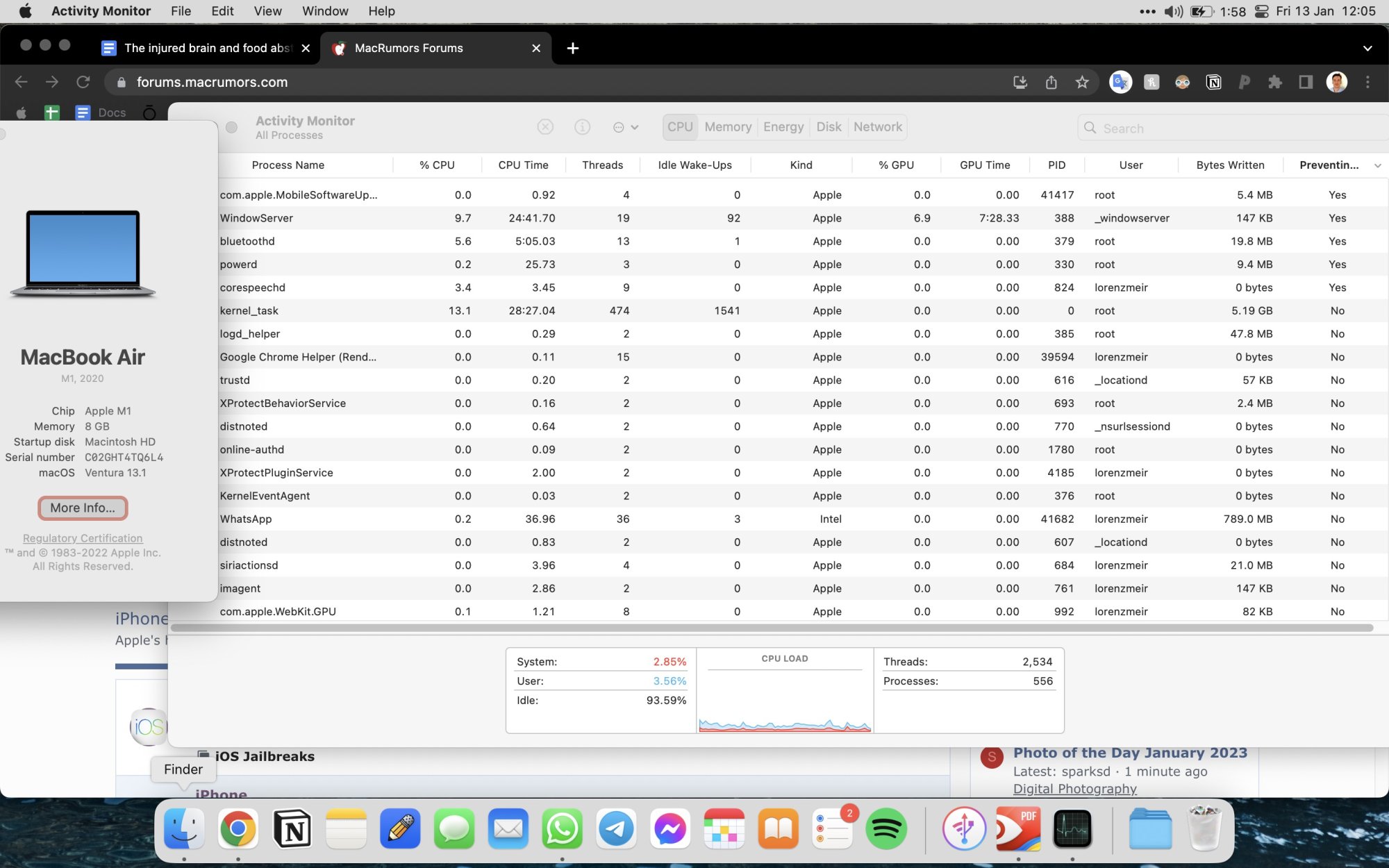Click Chrome back arrow
The width and height of the screenshot is (1389, 868).
click(x=21, y=82)
